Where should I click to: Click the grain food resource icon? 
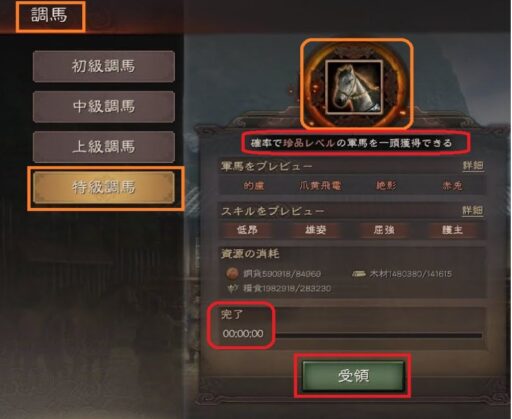click(x=232, y=288)
